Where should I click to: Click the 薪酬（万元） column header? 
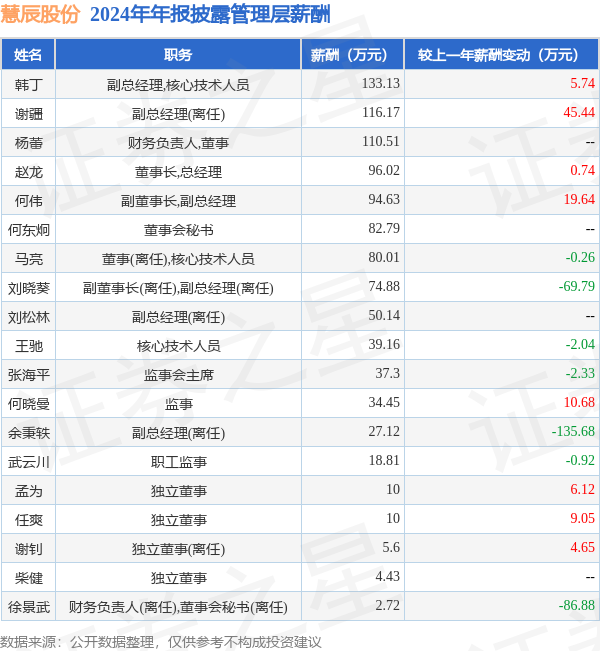pyautogui.click(x=353, y=54)
